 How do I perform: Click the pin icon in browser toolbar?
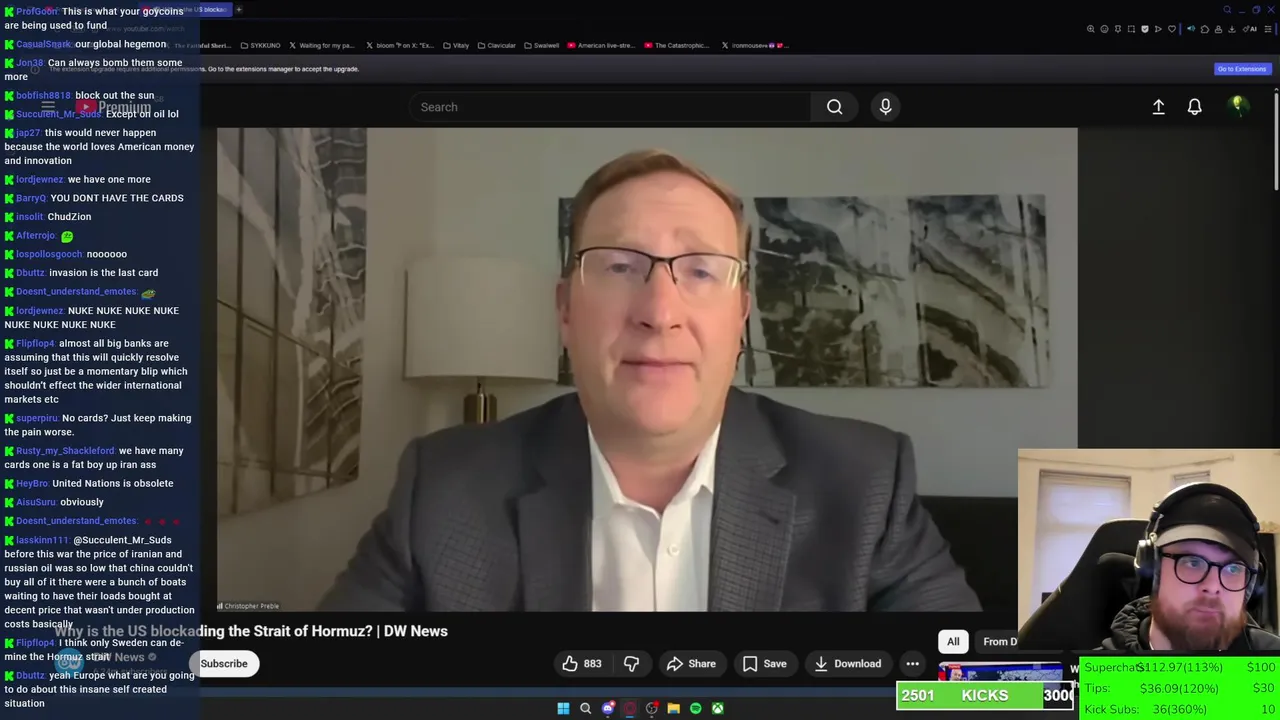[1118, 29]
